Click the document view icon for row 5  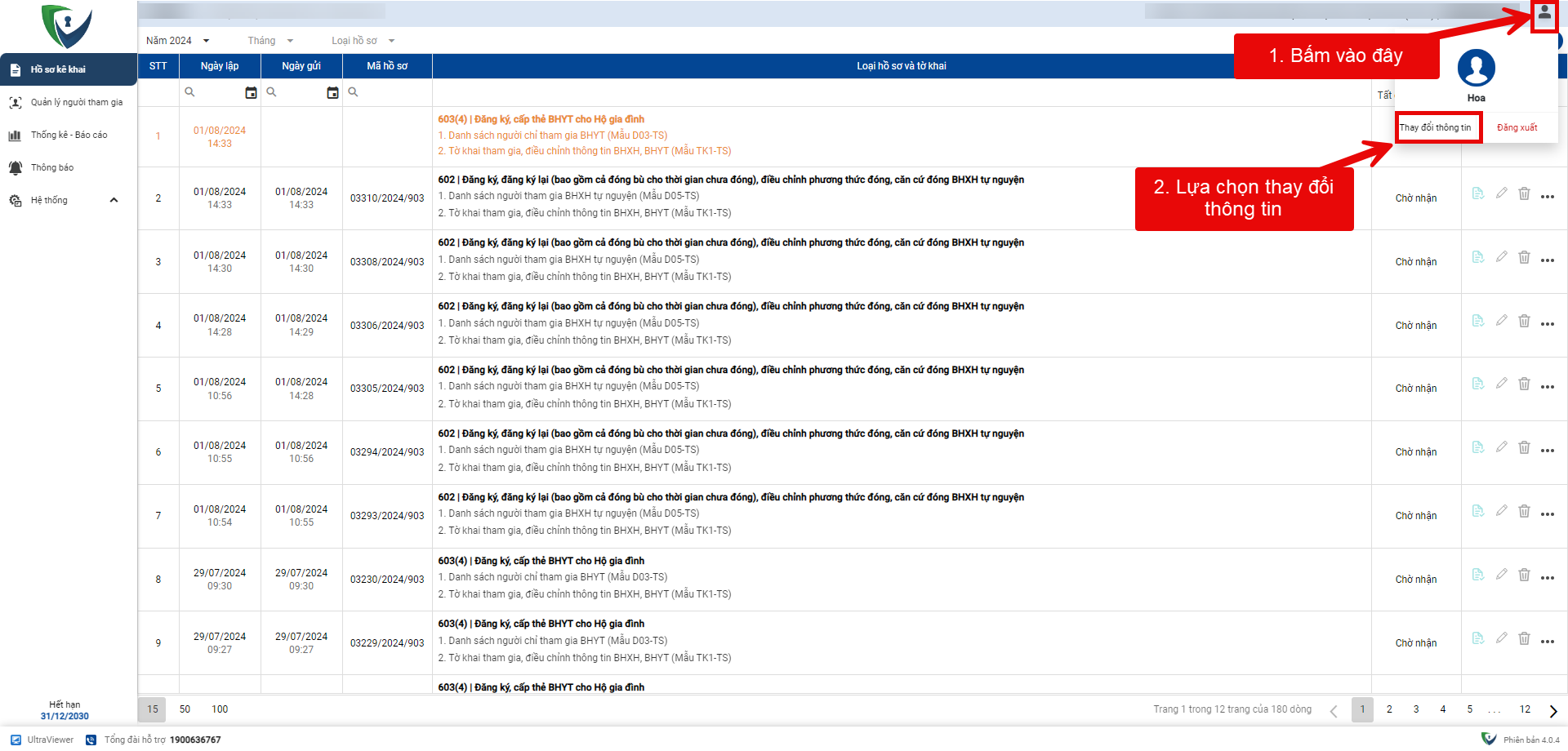(1477, 384)
